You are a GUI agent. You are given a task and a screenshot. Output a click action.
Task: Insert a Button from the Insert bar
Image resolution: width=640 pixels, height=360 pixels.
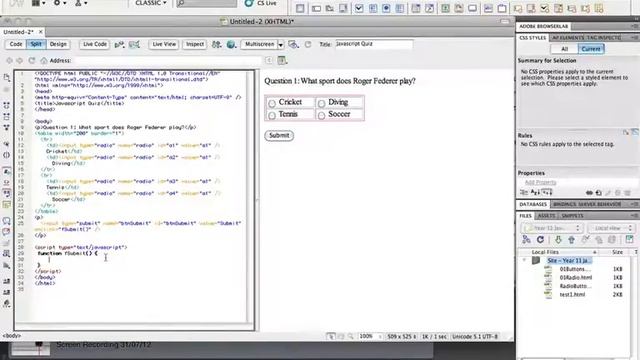coord(473,8)
